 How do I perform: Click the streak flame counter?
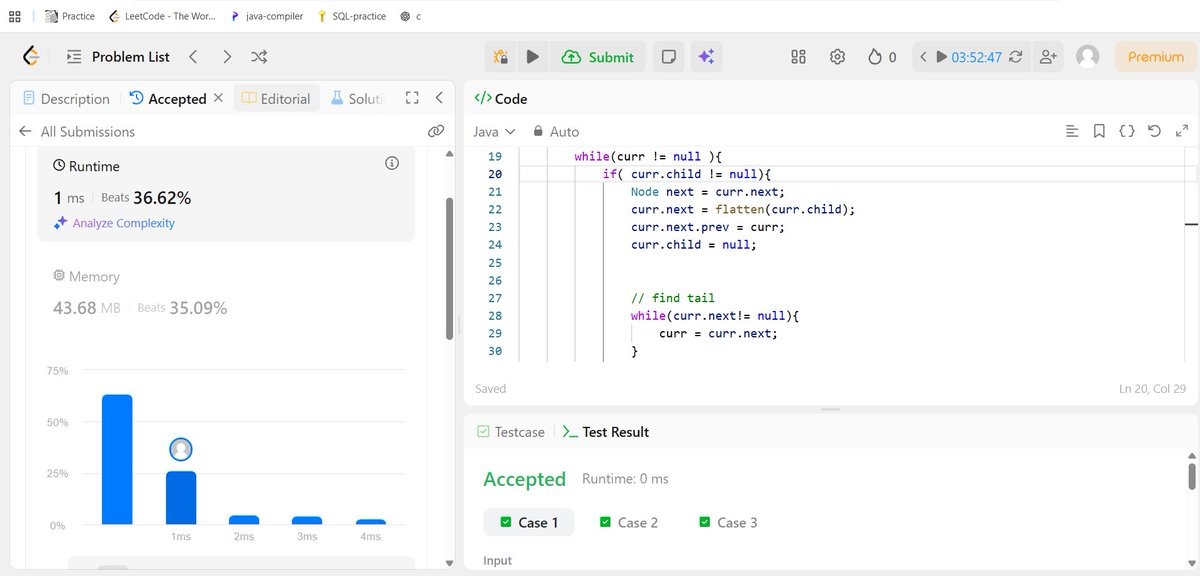(882, 57)
